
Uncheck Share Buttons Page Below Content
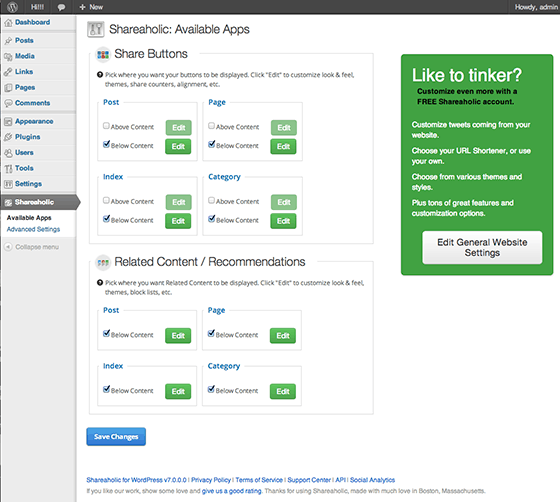211,144
